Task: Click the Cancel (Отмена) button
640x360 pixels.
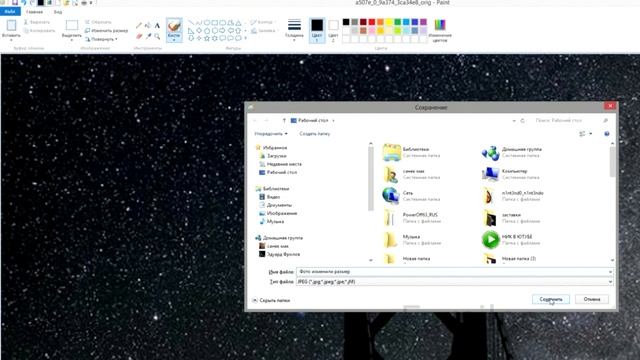Action: tap(591, 299)
